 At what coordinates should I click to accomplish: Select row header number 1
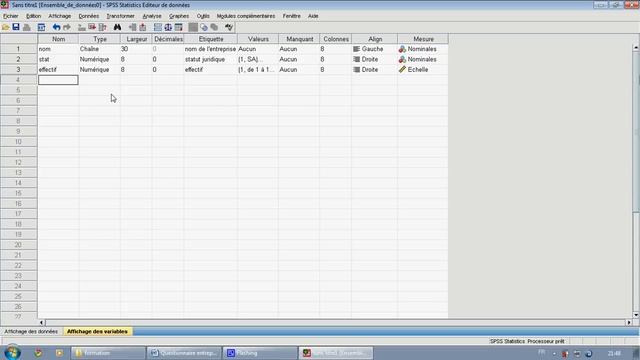(18, 49)
